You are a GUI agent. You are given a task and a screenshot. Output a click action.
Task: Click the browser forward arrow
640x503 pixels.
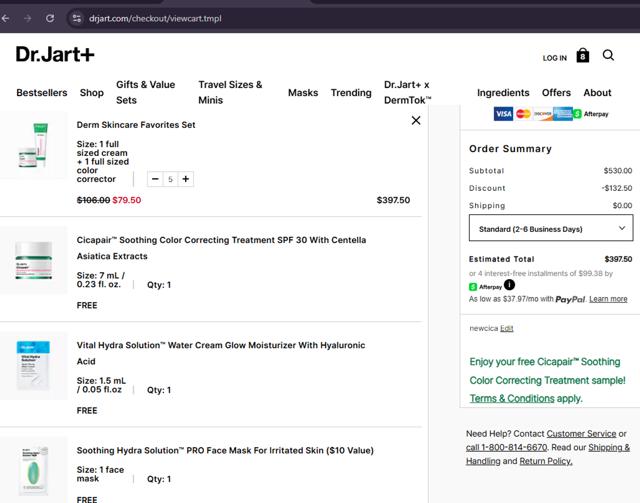tap(27, 18)
